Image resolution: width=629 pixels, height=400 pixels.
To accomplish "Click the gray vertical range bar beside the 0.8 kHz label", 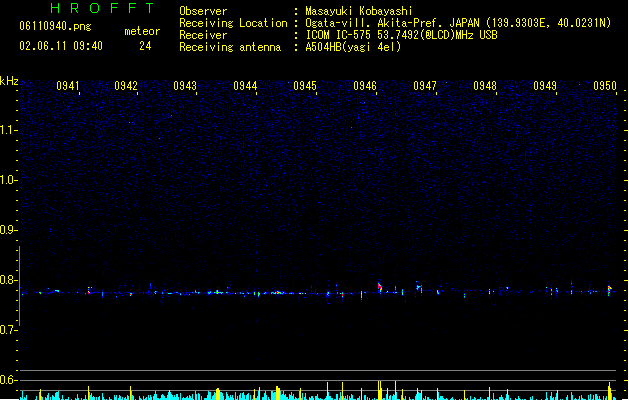I will coord(20,286).
